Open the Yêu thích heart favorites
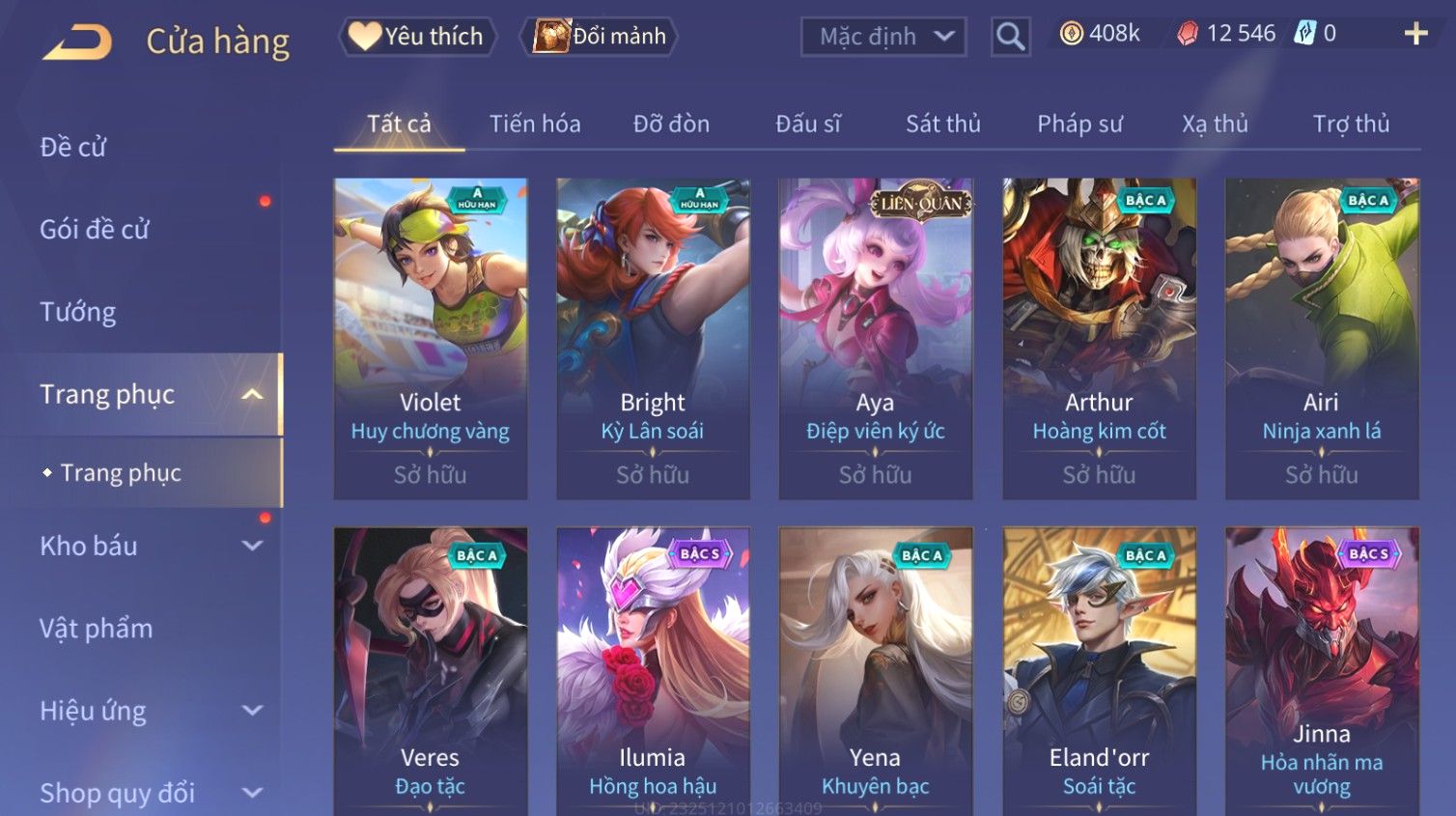This screenshot has width=1456, height=816. coord(417,37)
